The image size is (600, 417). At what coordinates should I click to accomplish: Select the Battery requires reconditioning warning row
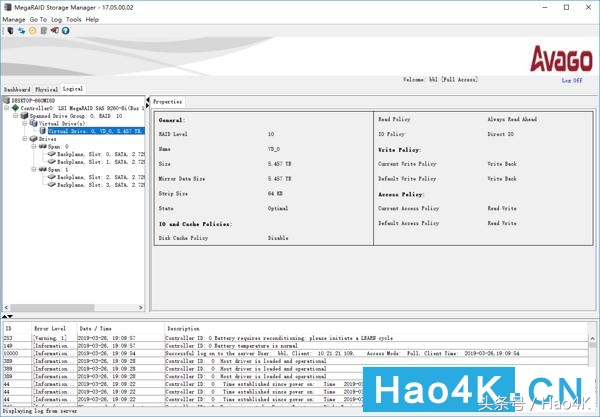(296, 338)
